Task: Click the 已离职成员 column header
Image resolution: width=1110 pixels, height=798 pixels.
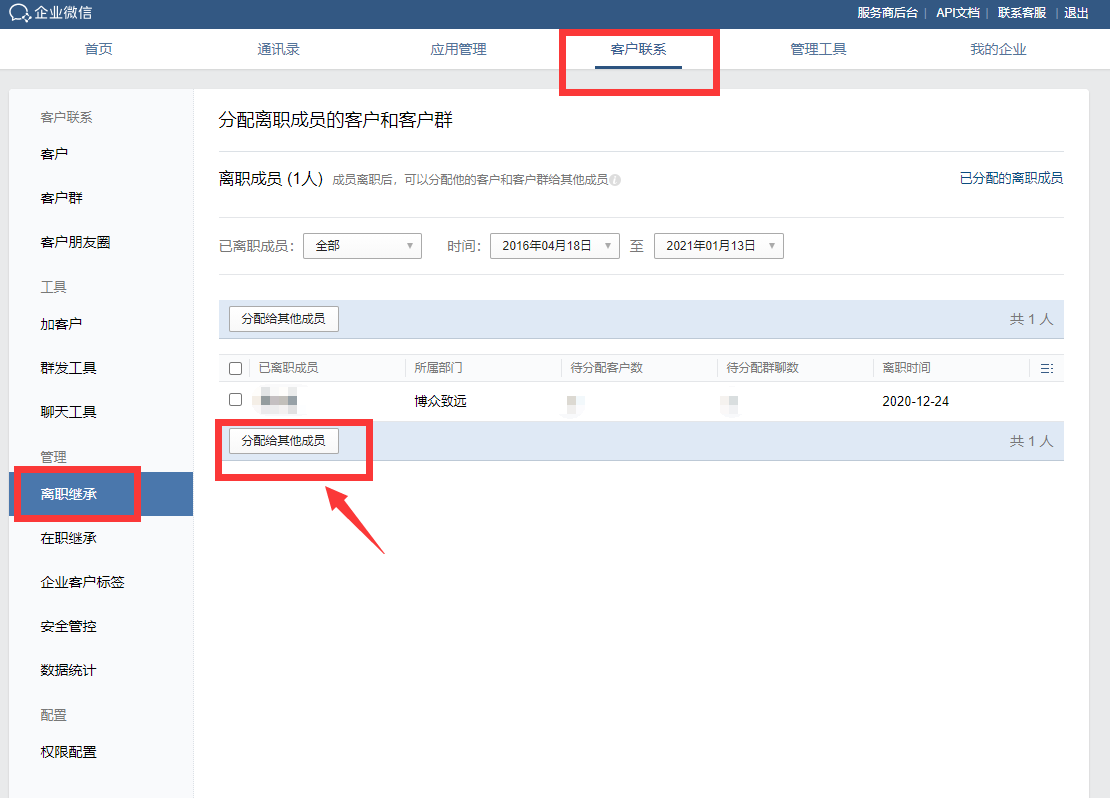Action: pyautogui.click(x=288, y=367)
